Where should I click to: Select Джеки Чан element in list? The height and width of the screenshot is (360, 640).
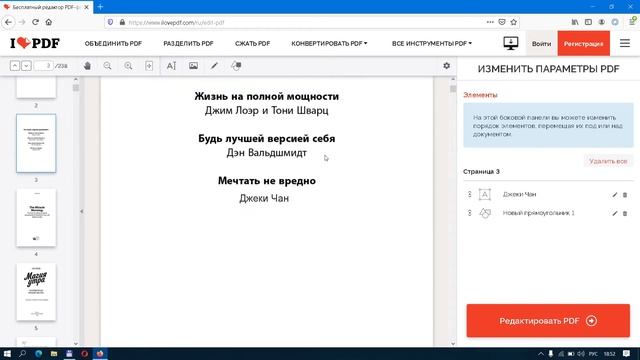point(519,194)
